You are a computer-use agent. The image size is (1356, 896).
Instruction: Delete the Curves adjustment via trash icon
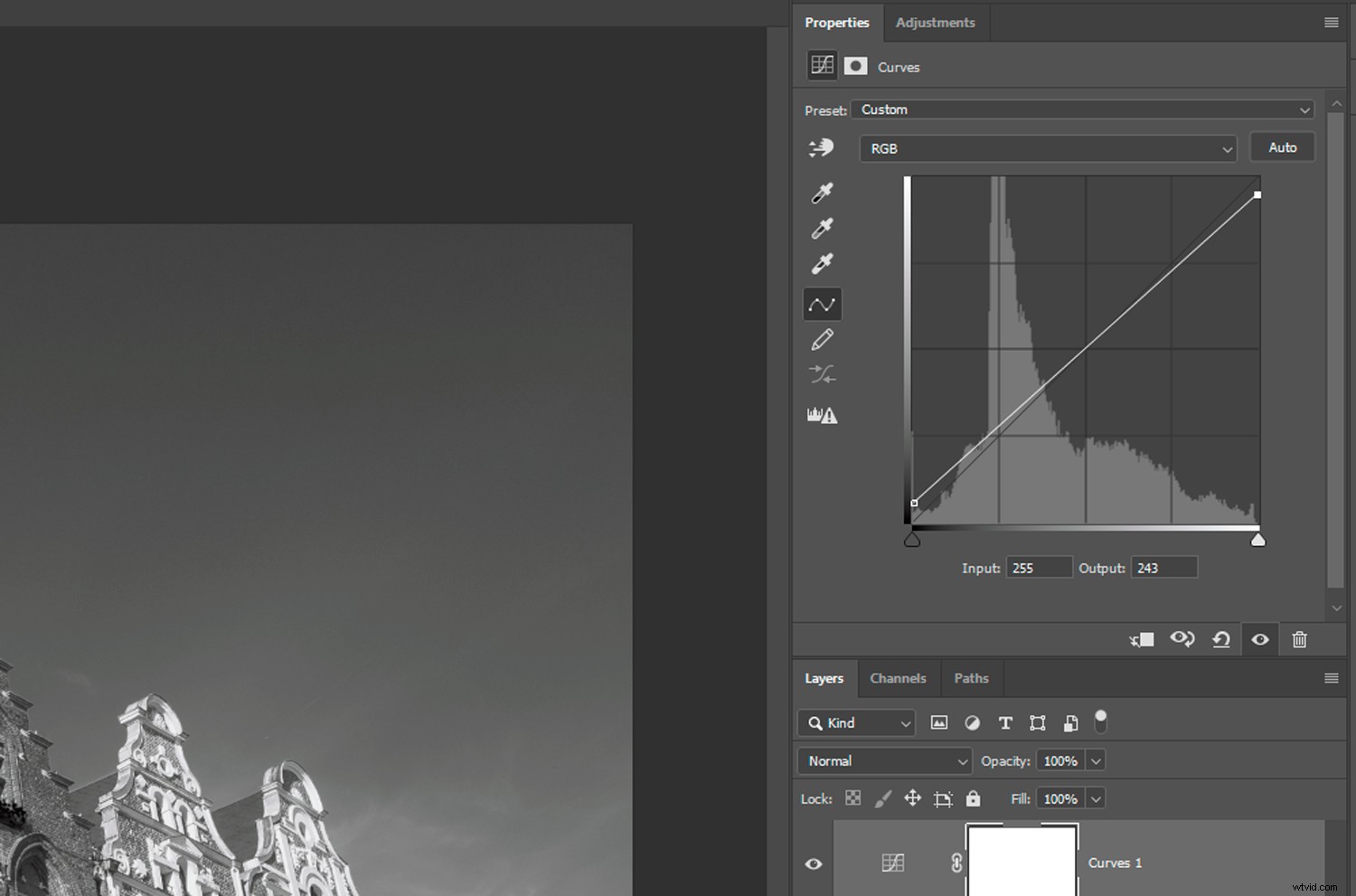(x=1299, y=639)
